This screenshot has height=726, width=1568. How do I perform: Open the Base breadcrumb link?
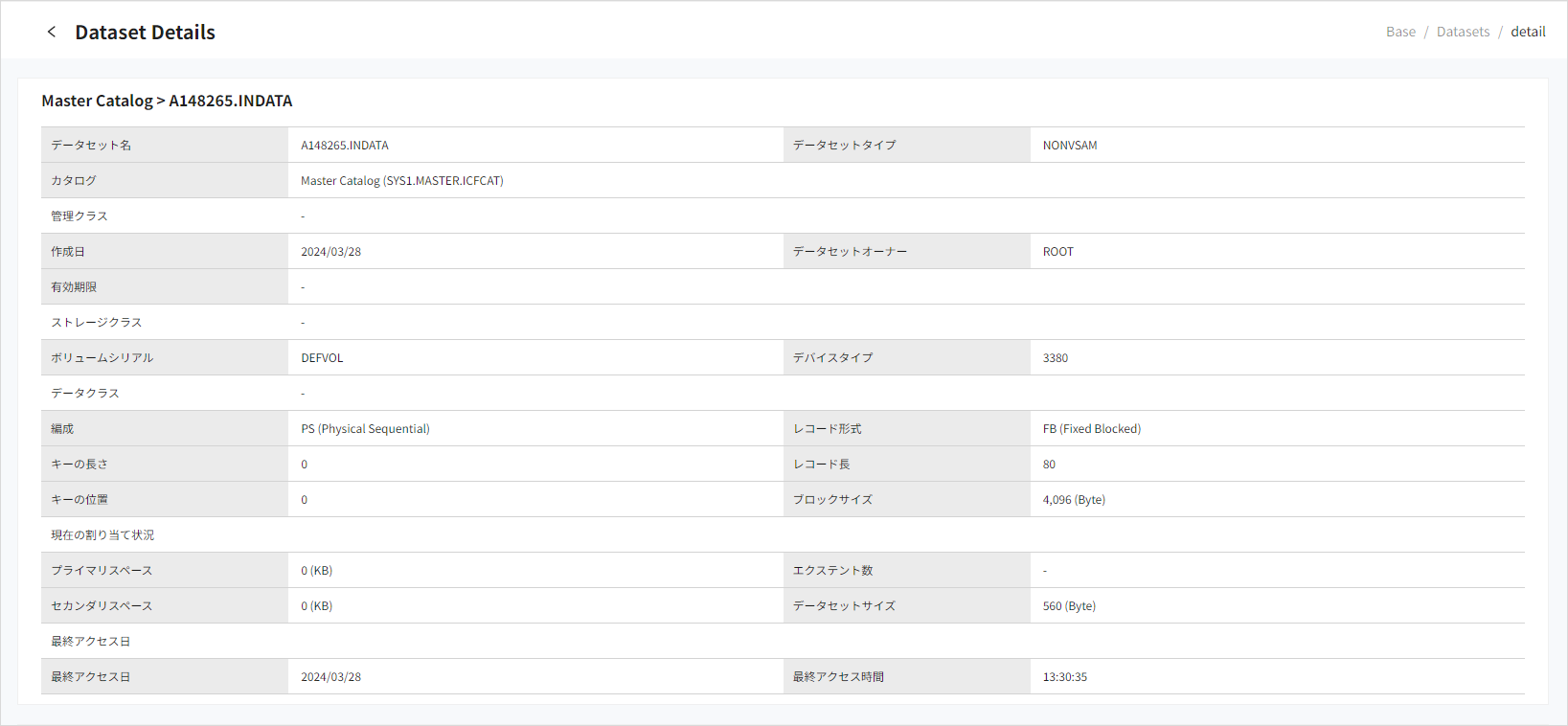(1399, 32)
